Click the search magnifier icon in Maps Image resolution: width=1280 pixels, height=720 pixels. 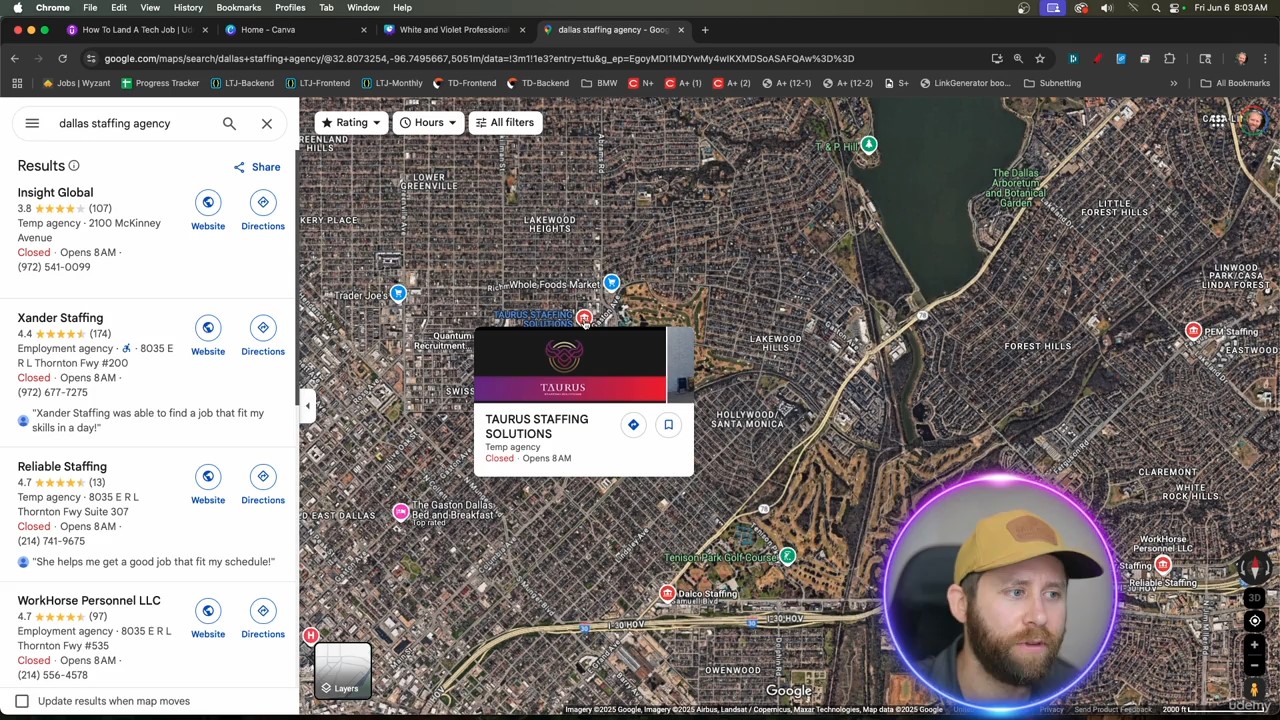229,123
